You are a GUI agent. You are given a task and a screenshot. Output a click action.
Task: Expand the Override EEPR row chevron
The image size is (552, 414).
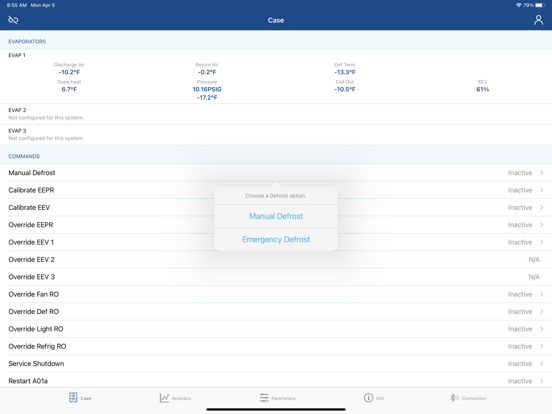coord(541,225)
